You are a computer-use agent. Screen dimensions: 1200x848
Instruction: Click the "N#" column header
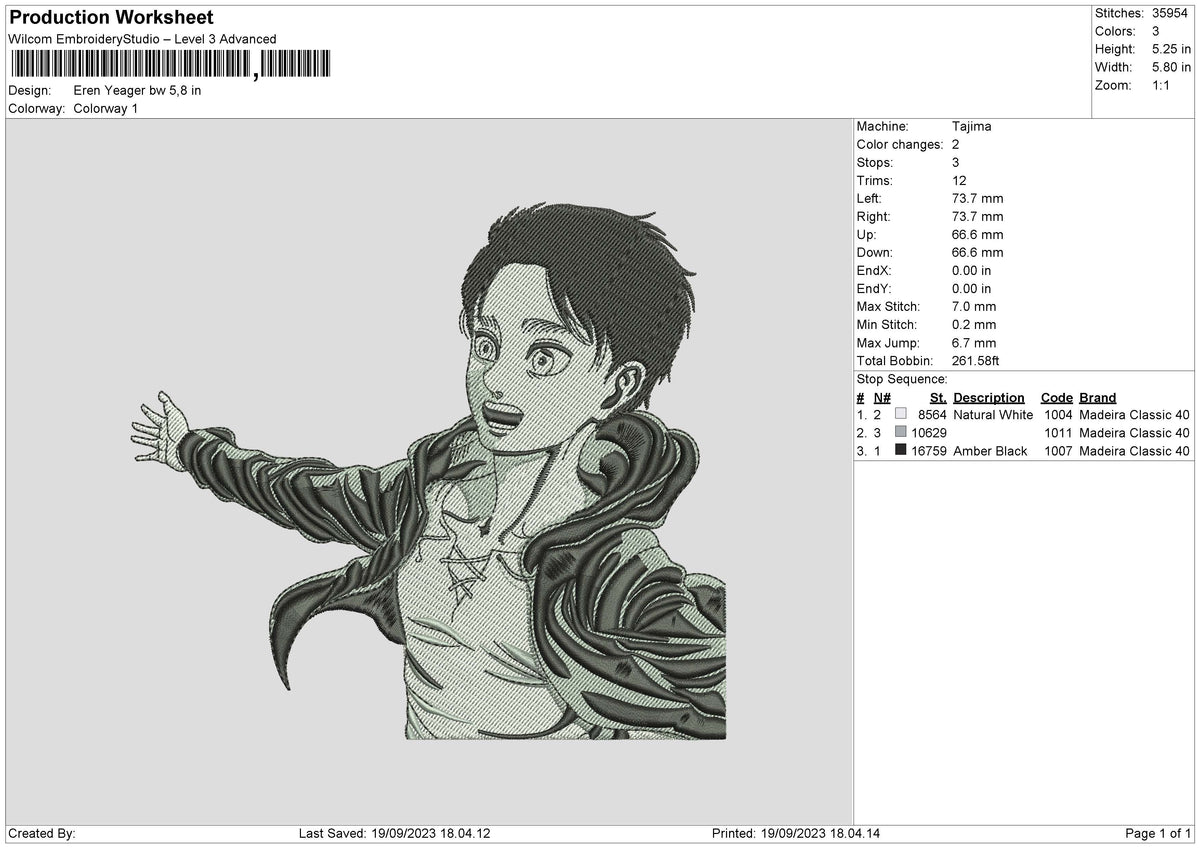pos(882,398)
